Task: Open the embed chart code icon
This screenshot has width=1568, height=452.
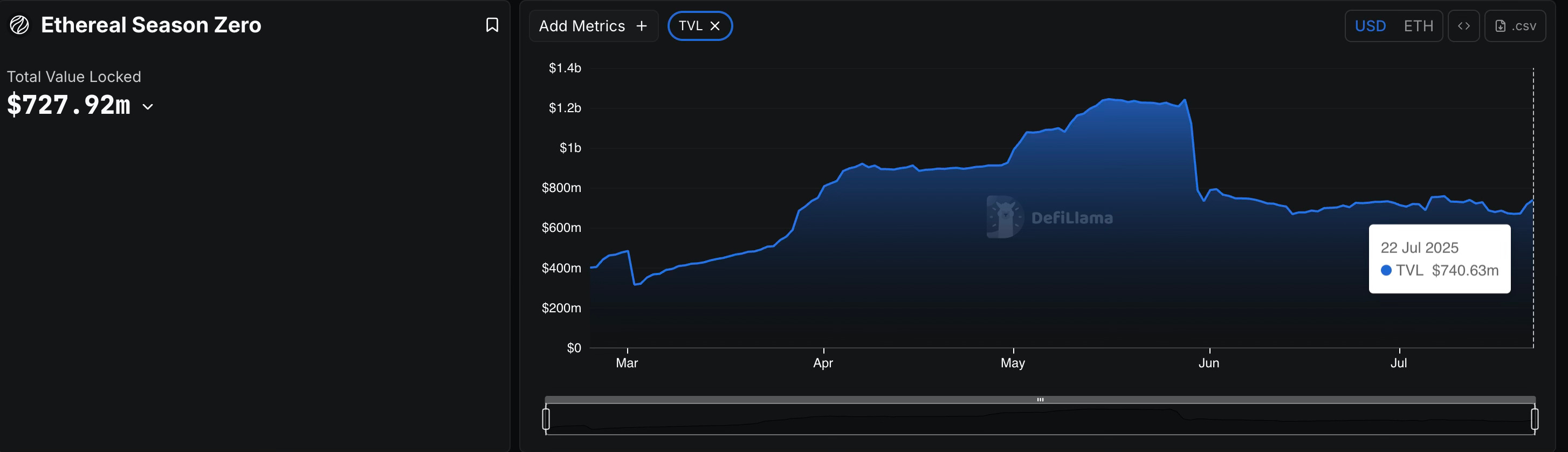Action: [1463, 25]
